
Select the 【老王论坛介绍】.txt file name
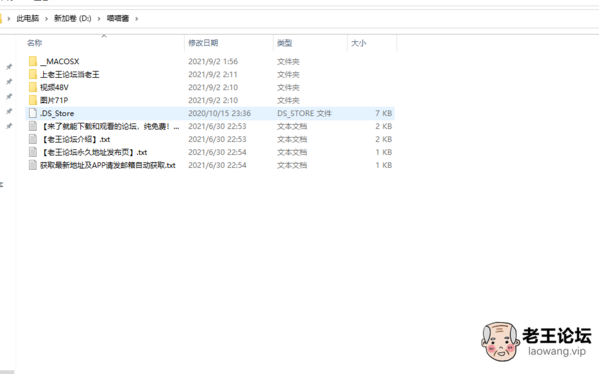(75, 139)
